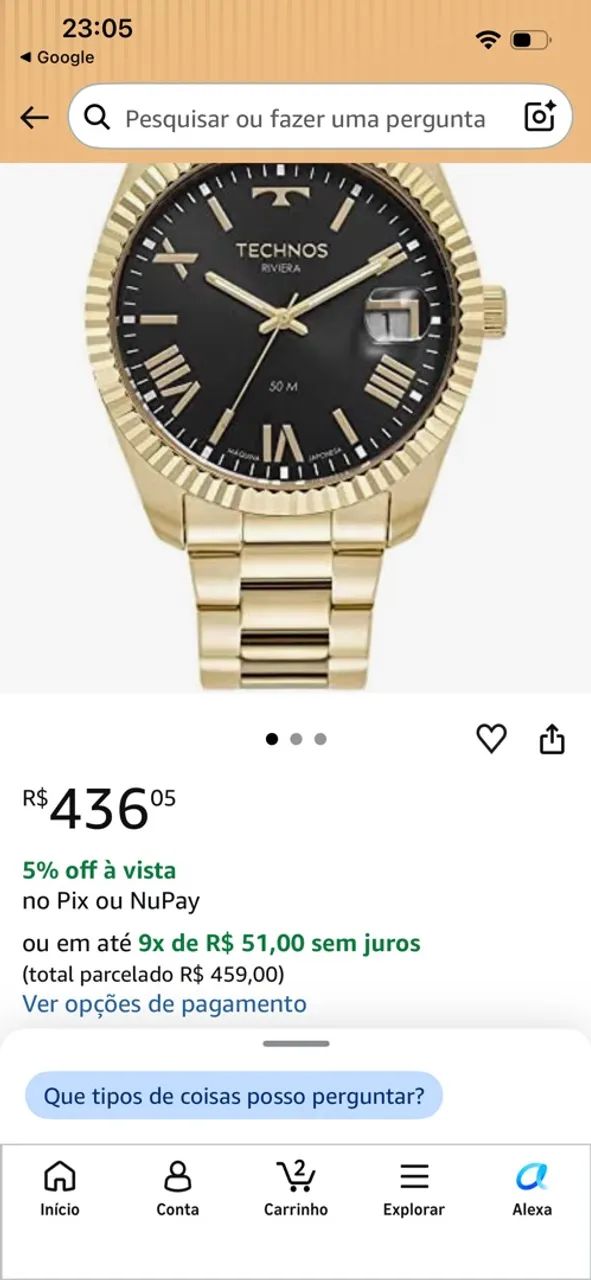Tap the back arrow icon

point(34,118)
